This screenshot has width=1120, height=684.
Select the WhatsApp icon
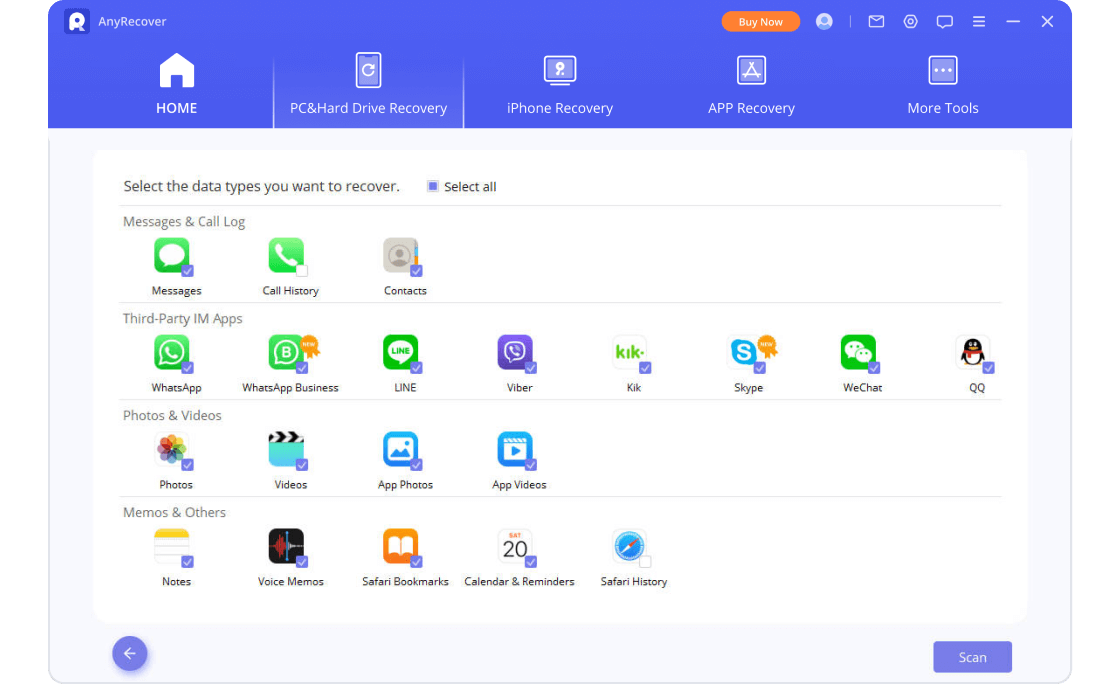171,352
